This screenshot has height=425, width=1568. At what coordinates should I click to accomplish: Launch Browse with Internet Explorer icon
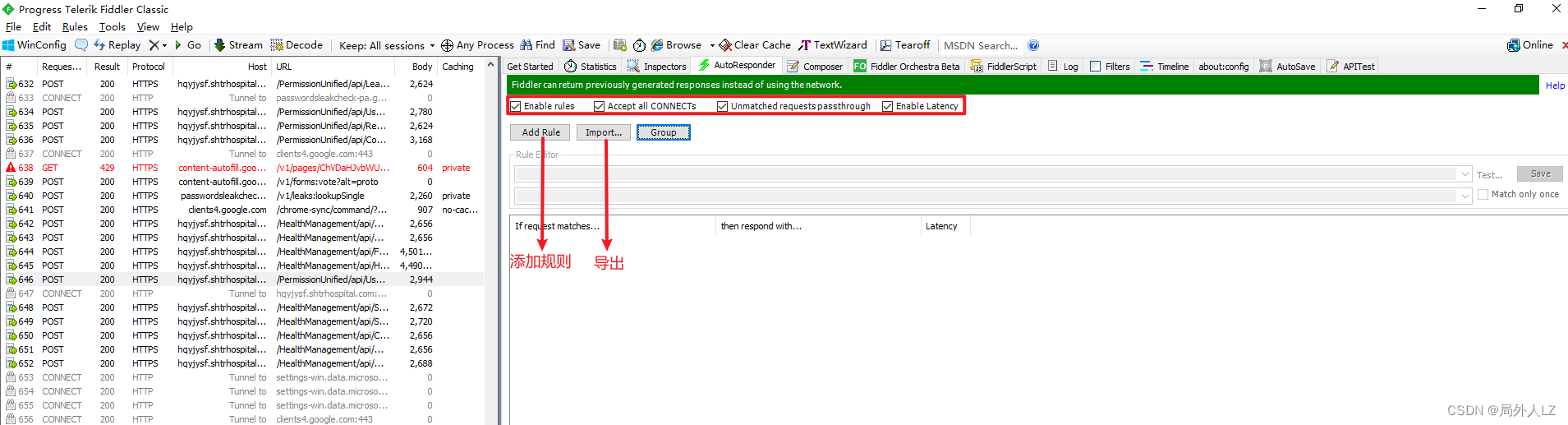677,45
